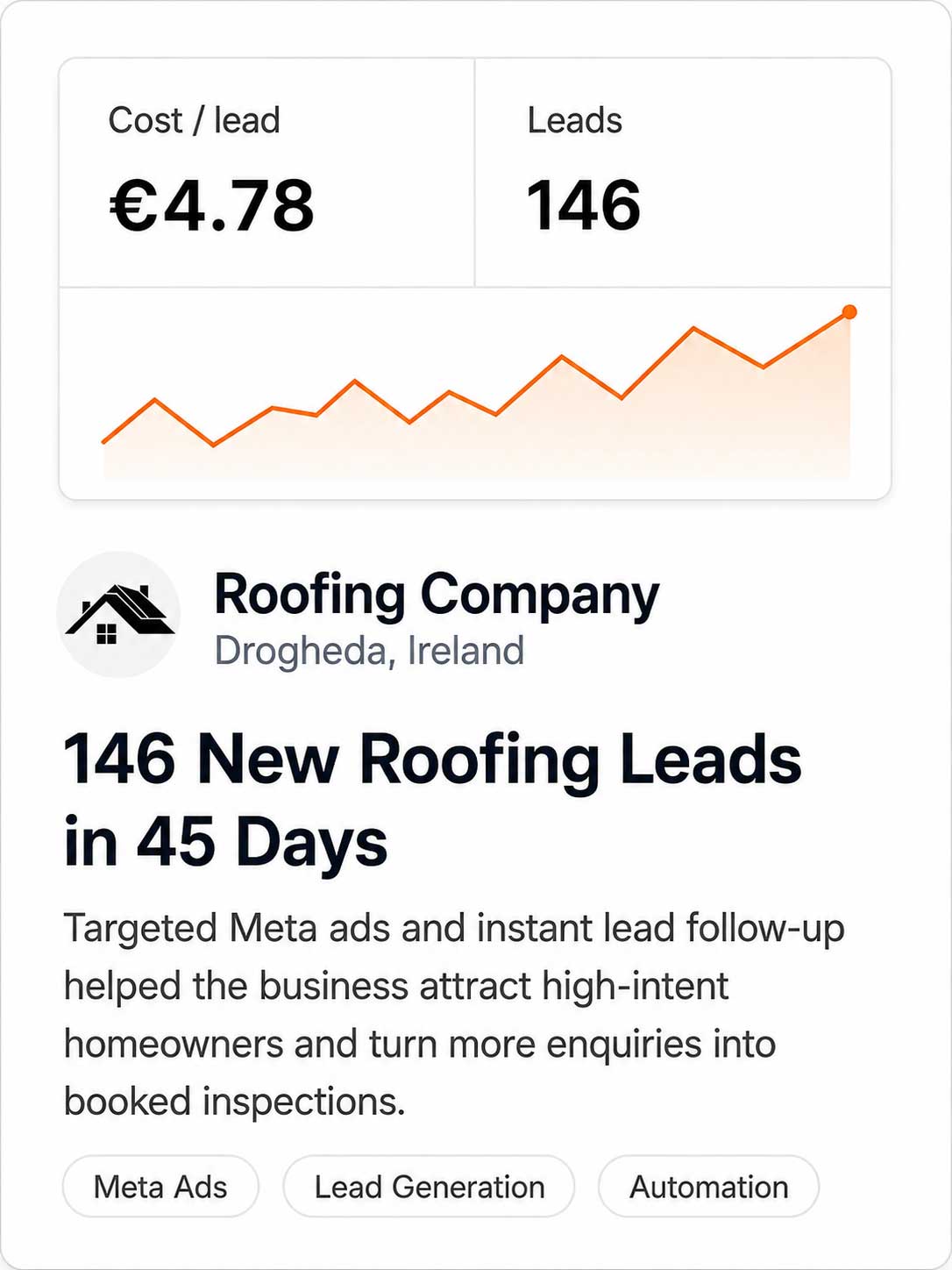Open the 146 New Roofing Leads headline

click(432, 800)
